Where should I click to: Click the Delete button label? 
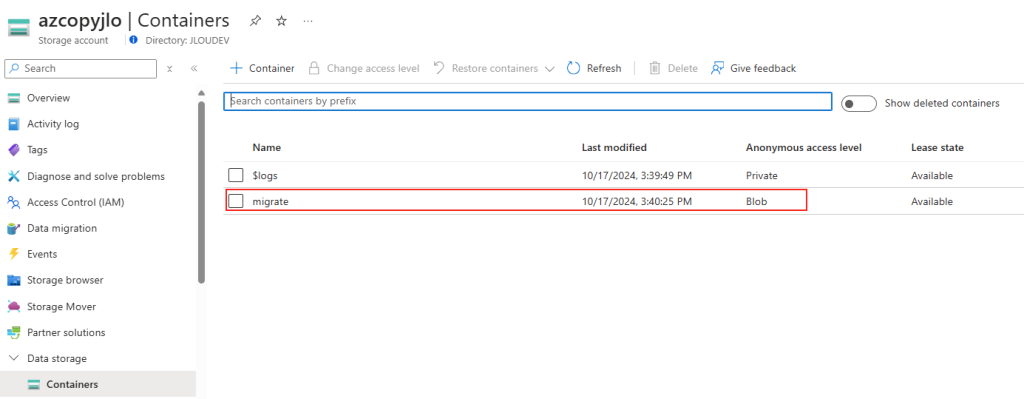click(682, 68)
